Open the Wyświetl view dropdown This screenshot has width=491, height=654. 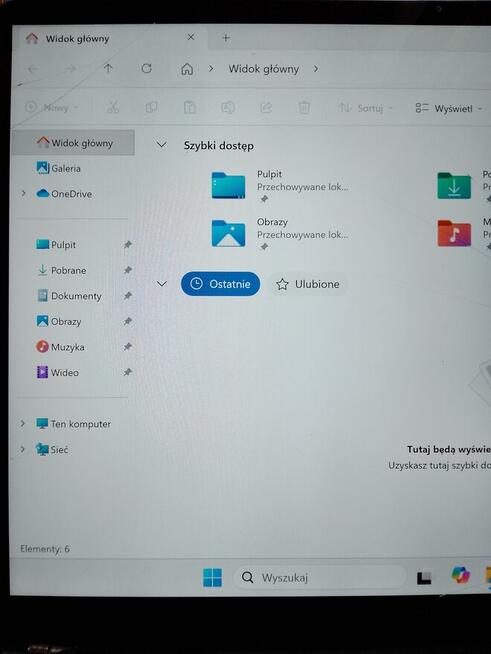pos(448,108)
